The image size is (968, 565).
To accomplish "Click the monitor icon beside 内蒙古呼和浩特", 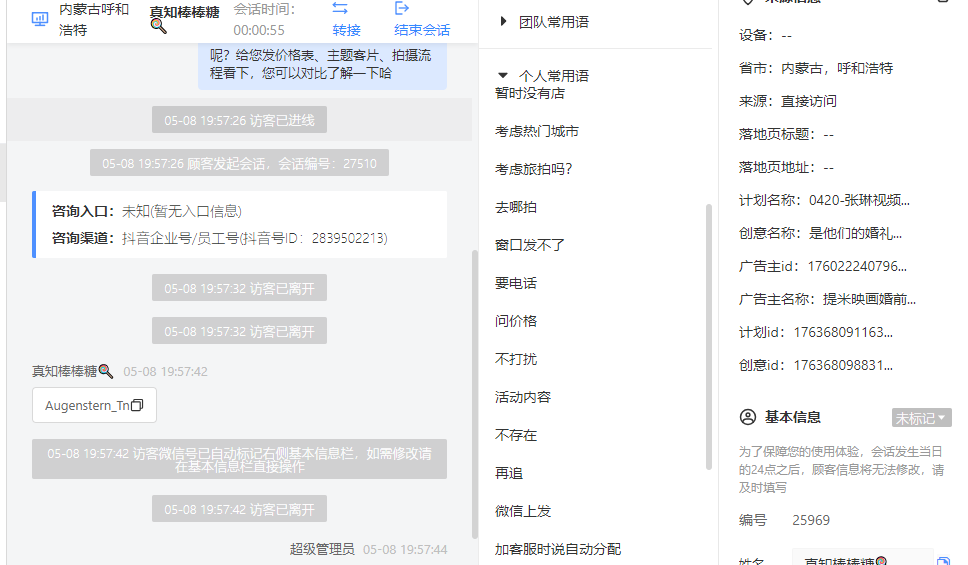I will pyautogui.click(x=40, y=19).
